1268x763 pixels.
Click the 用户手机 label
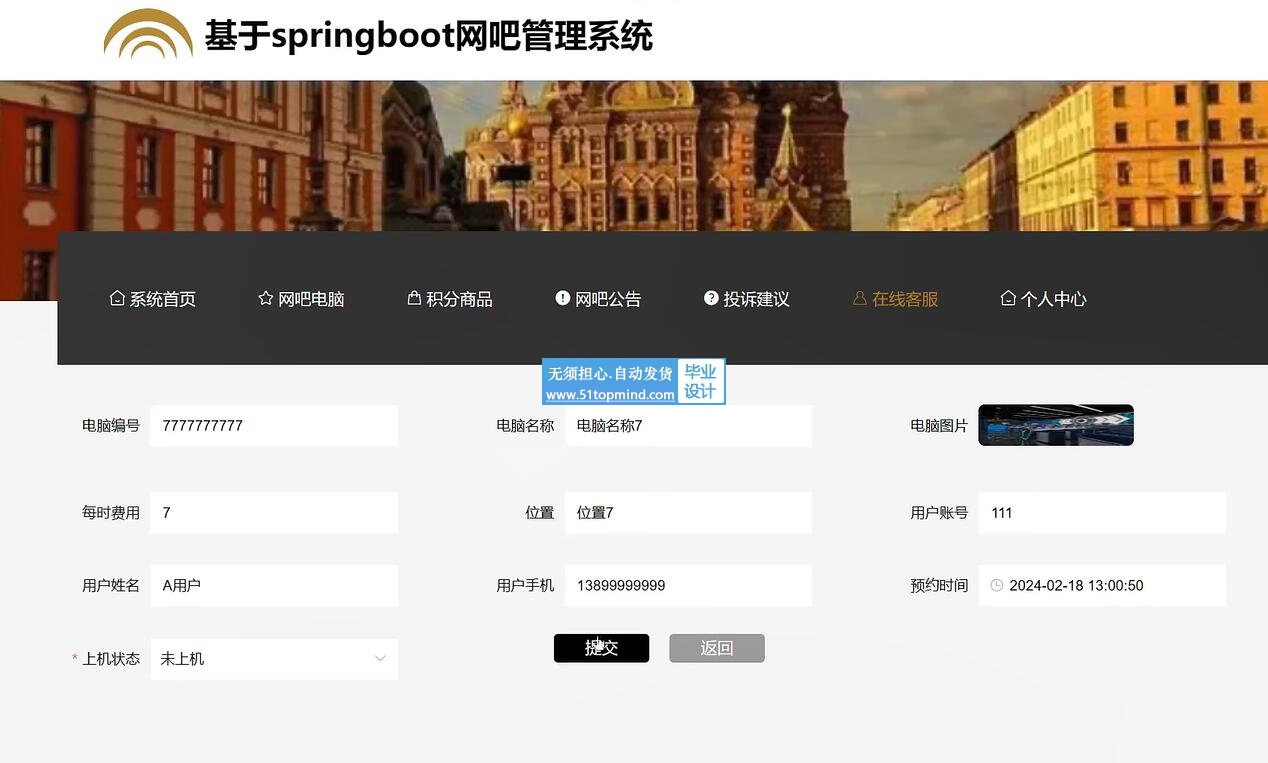tap(525, 585)
